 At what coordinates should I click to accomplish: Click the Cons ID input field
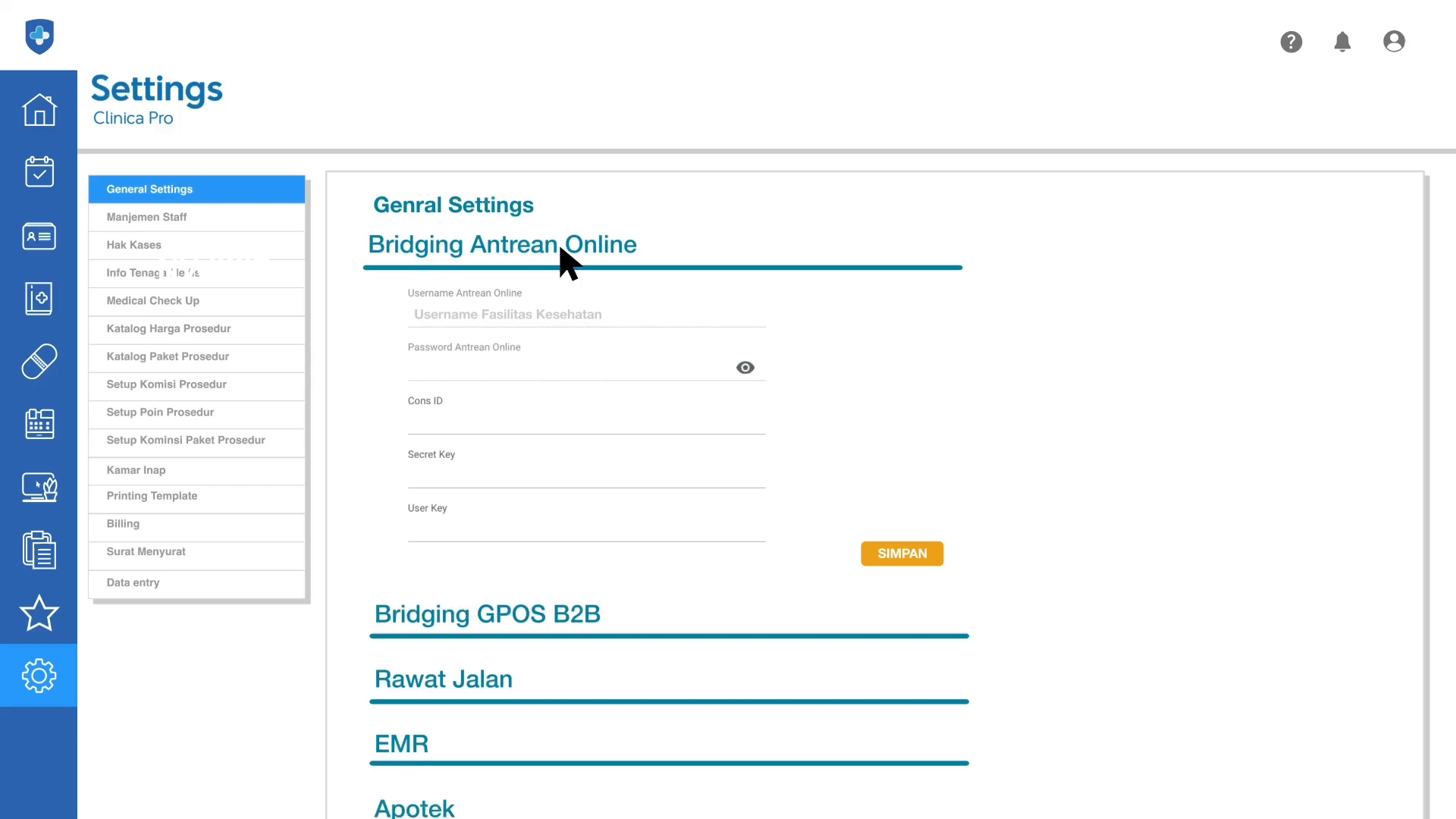pyautogui.click(x=585, y=422)
